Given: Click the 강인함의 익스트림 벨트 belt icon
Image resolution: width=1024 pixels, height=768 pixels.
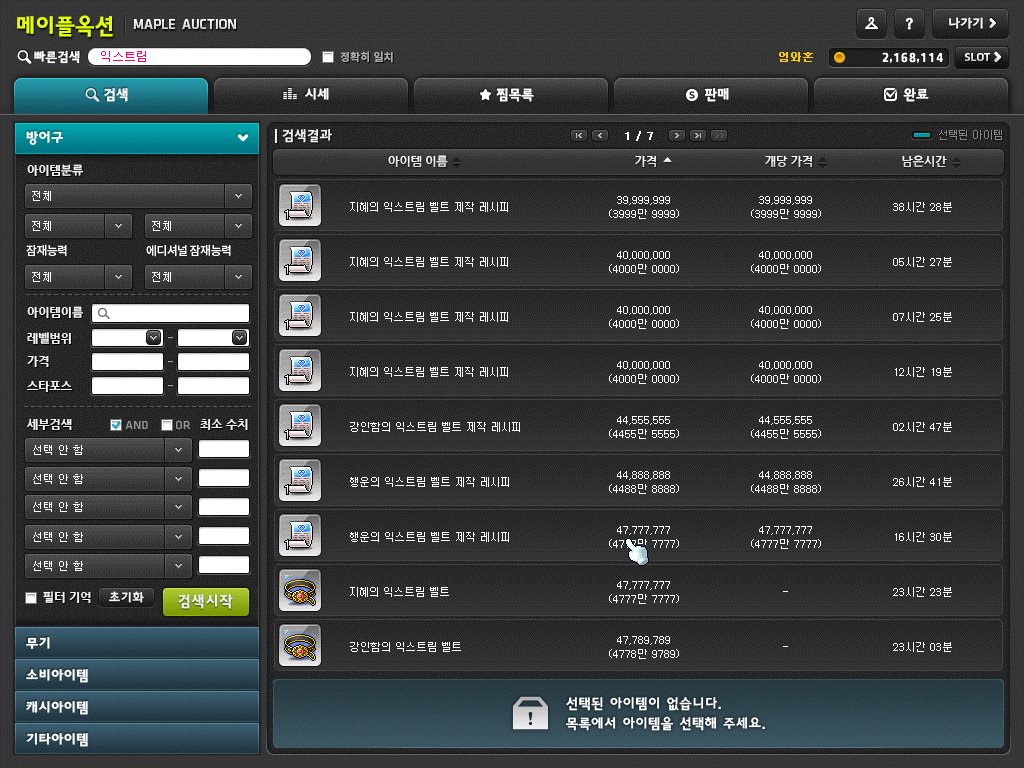Looking at the screenshot, I should pyautogui.click(x=300, y=645).
